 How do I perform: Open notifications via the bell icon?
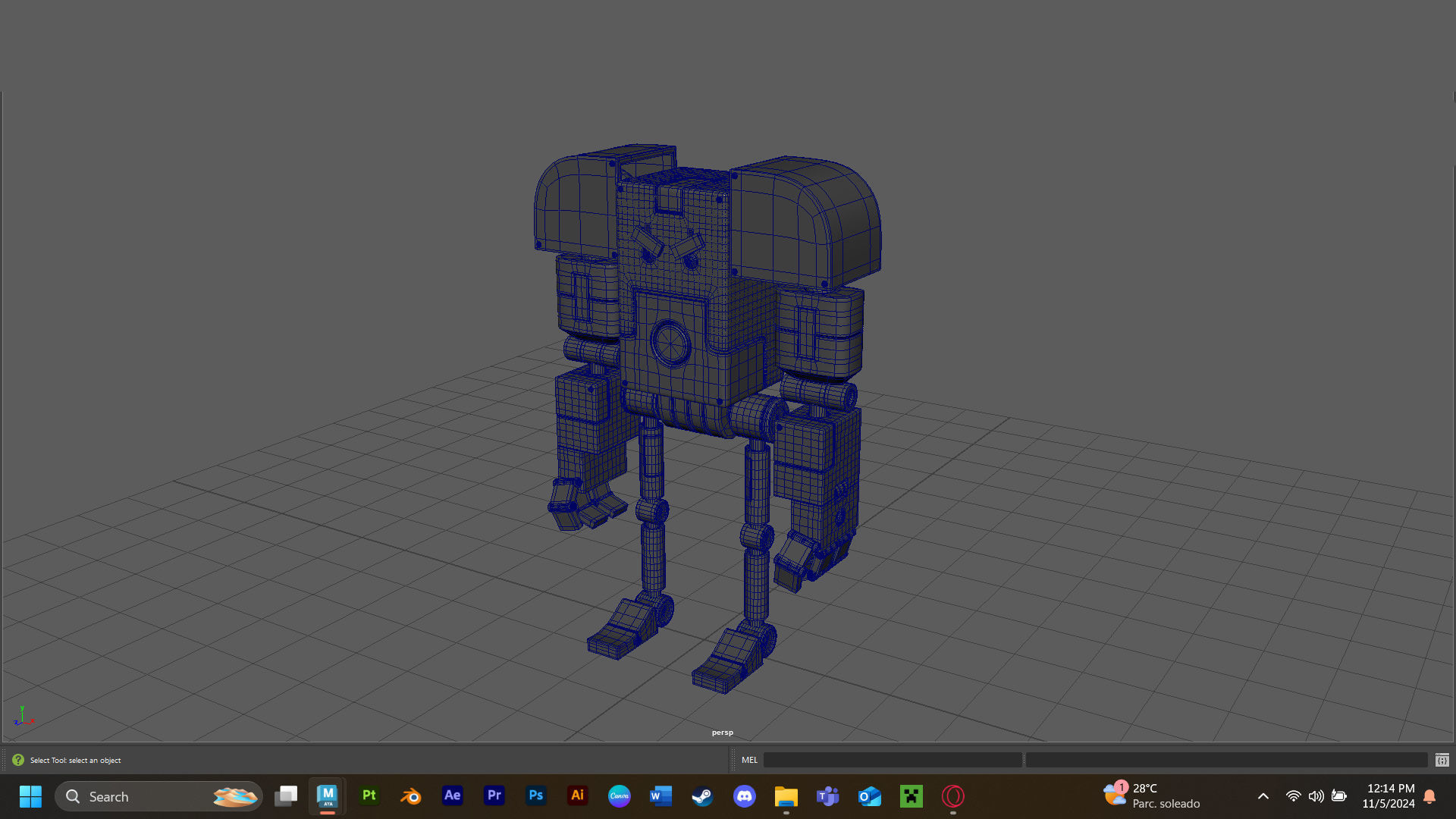1429,796
